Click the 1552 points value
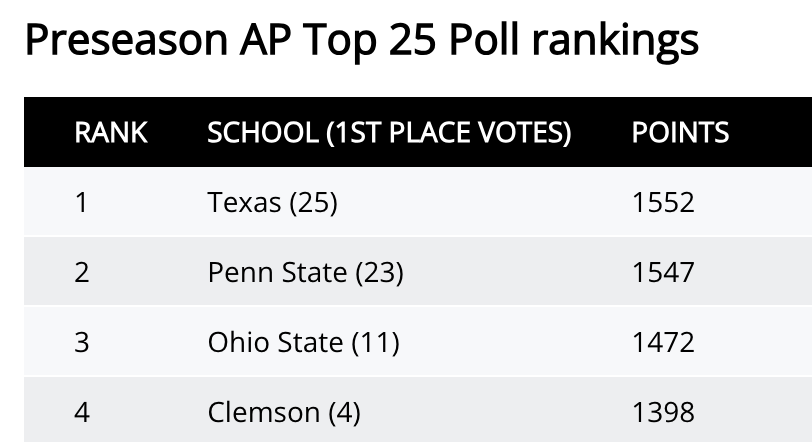The width and height of the screenshot is (812, 442). tap(663, 202)
